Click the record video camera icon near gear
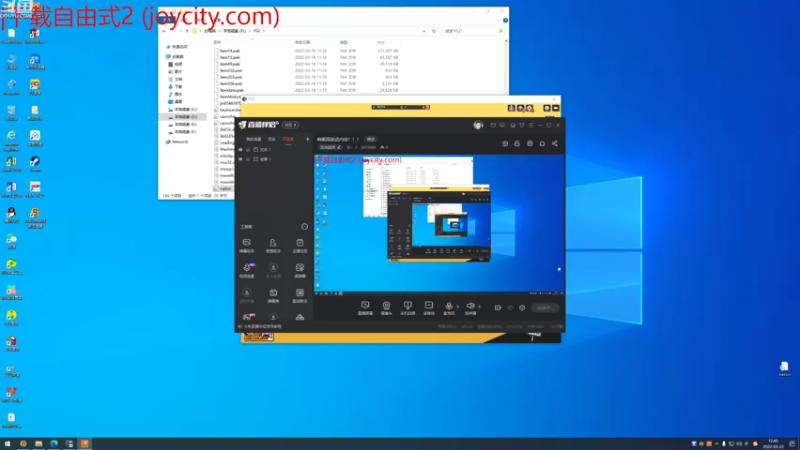 (498, 308)
